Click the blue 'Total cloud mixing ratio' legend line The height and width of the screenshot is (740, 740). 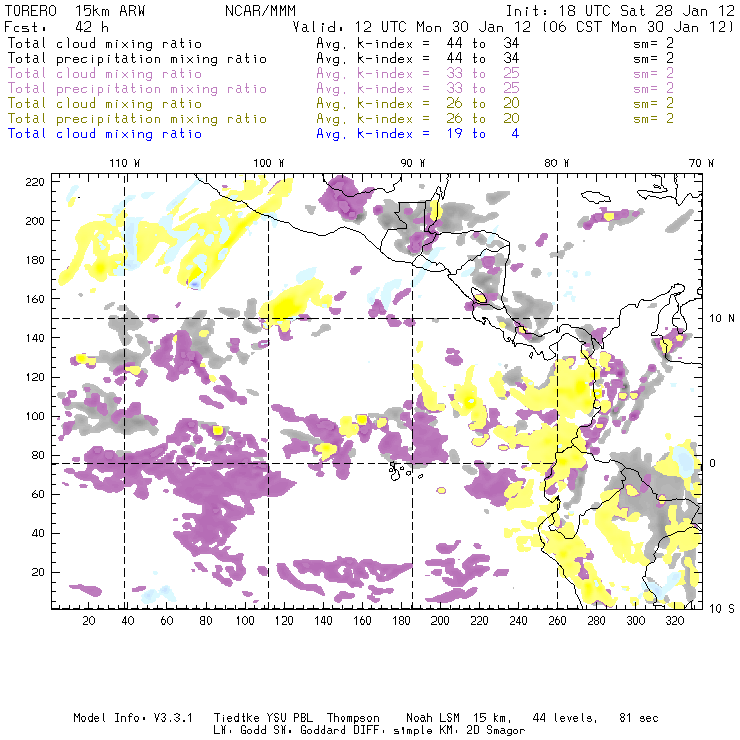coord(105,134)
